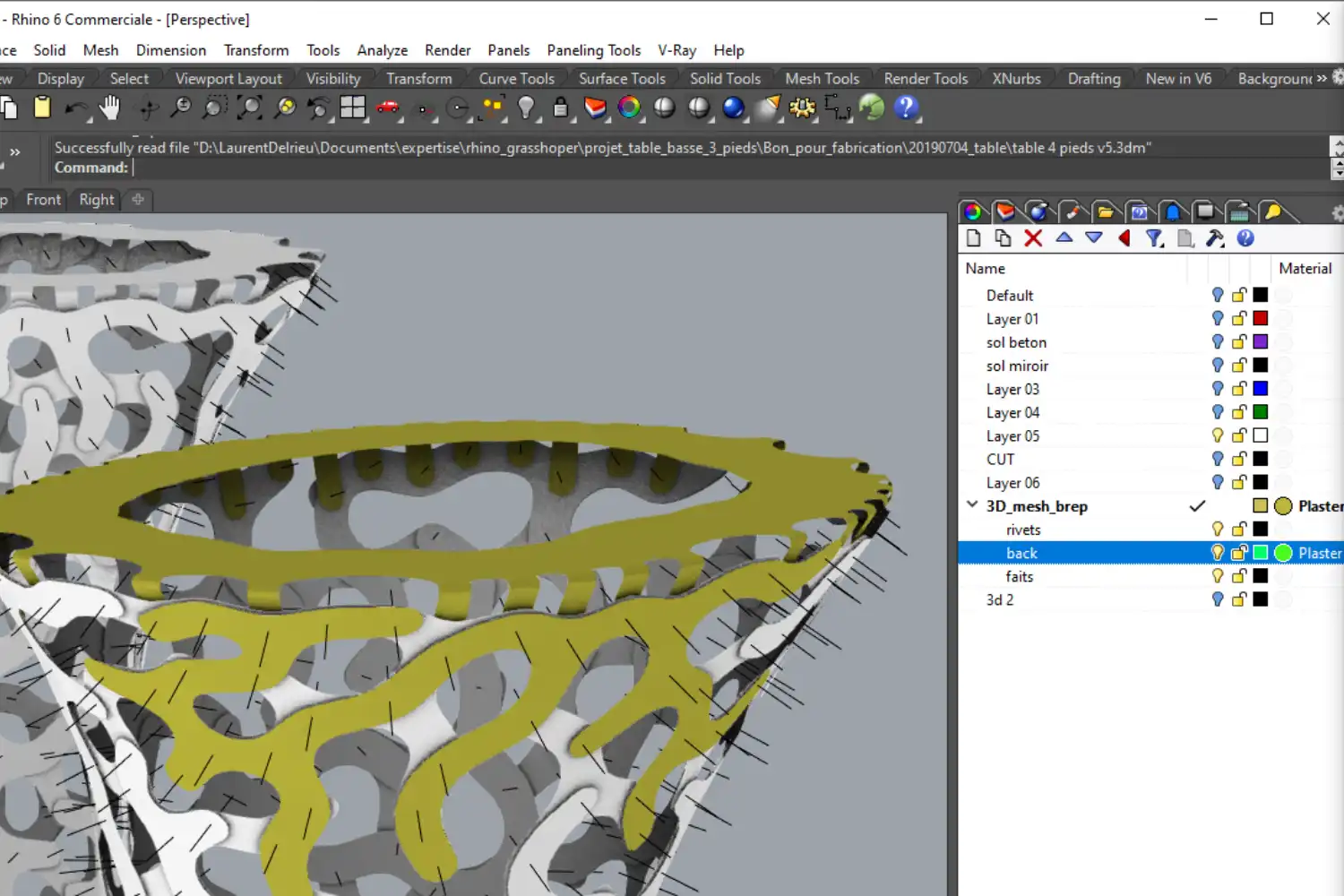The image size is (1344, 896).
Task: Select the Pan tool in the toolbar
Action: click(109, 108)
